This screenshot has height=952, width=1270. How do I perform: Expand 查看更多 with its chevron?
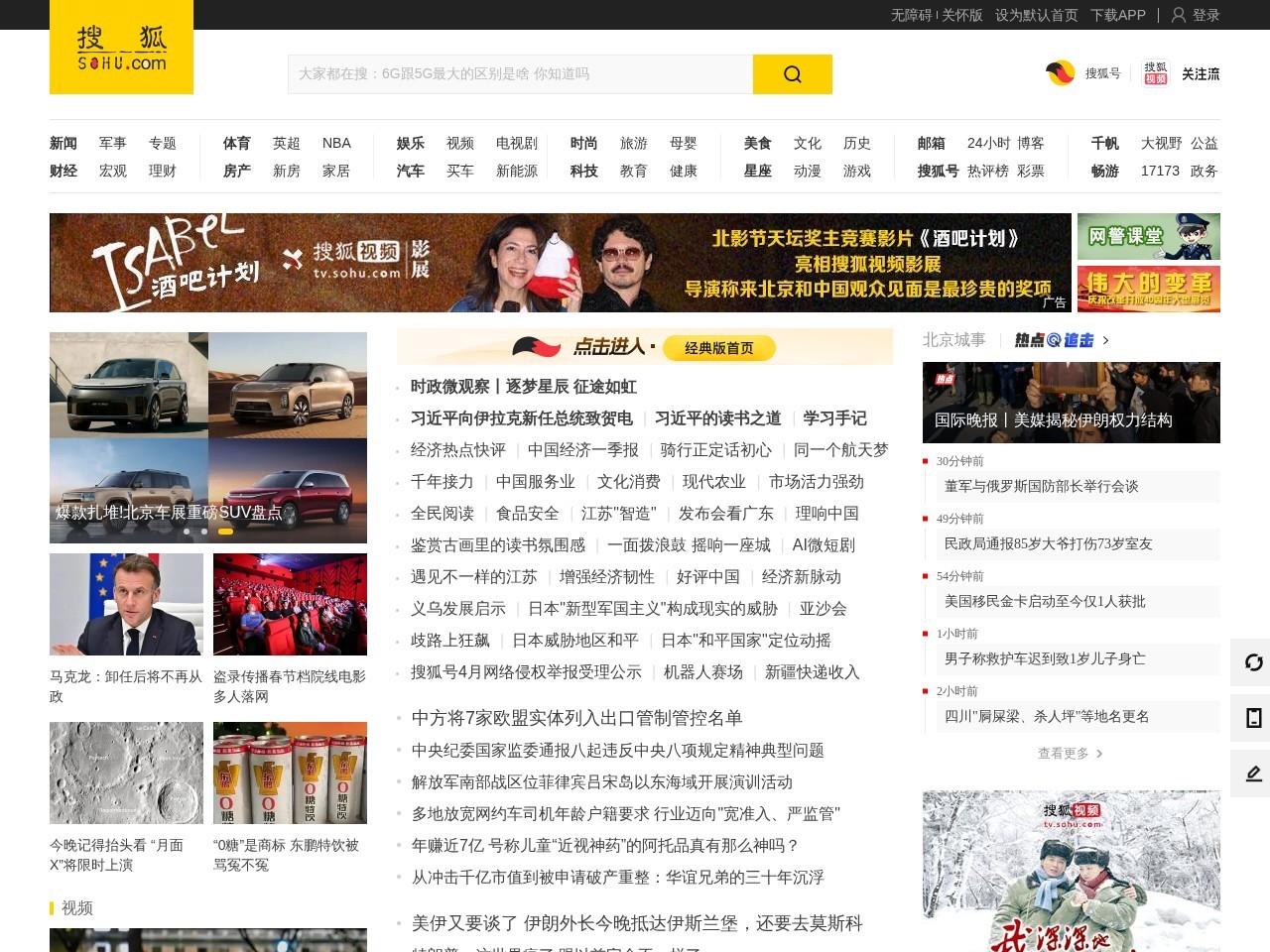(x=1072, y=753)
